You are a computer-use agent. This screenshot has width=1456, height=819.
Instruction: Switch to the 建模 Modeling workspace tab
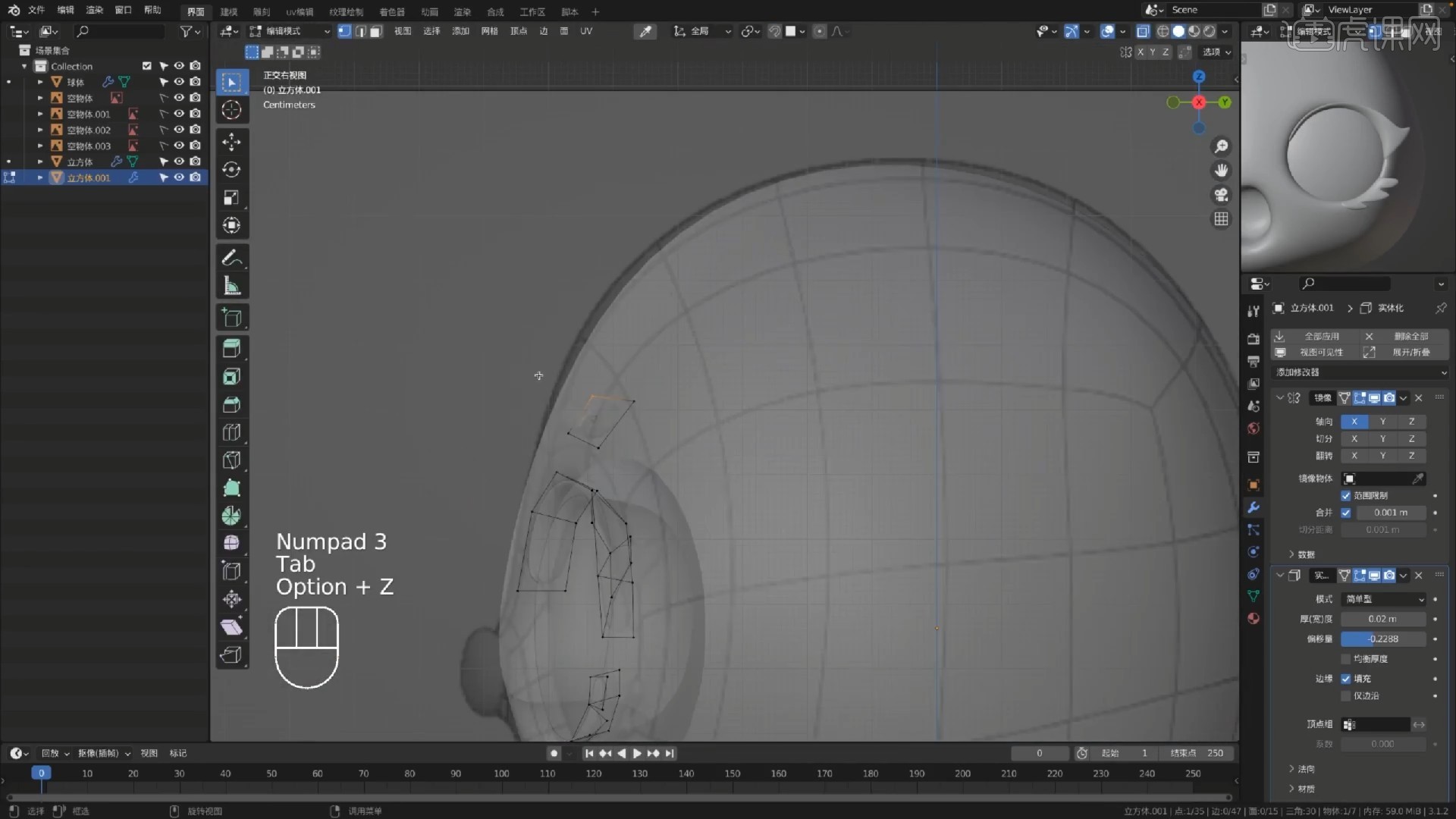[229, 11]
